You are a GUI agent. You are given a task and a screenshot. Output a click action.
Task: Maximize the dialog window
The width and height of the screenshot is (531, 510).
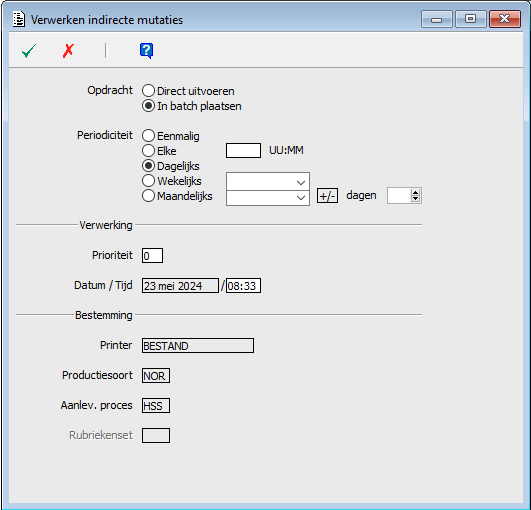click(470, 19)
